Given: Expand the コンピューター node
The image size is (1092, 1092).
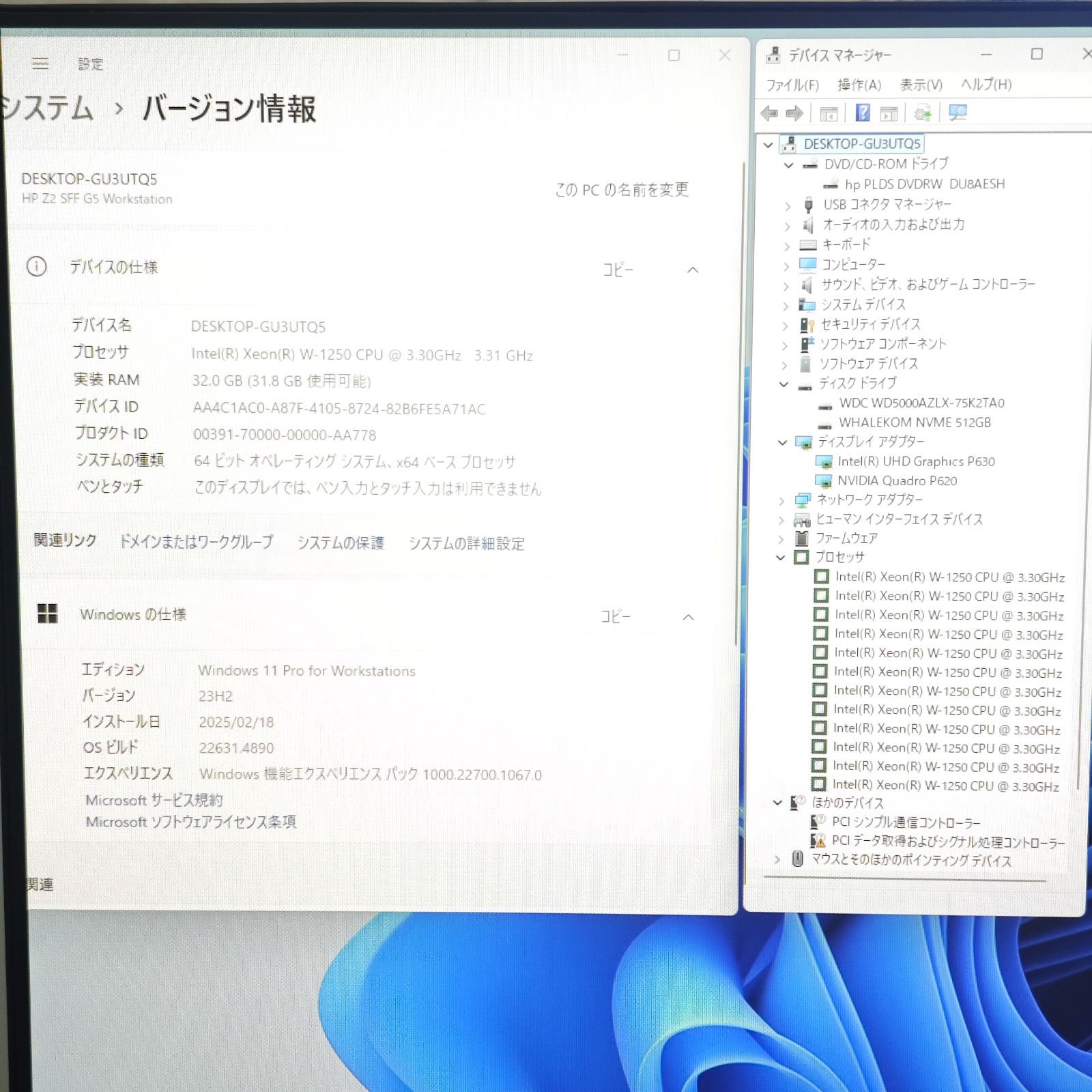Looking at the screenshot, I should (786, 265).
